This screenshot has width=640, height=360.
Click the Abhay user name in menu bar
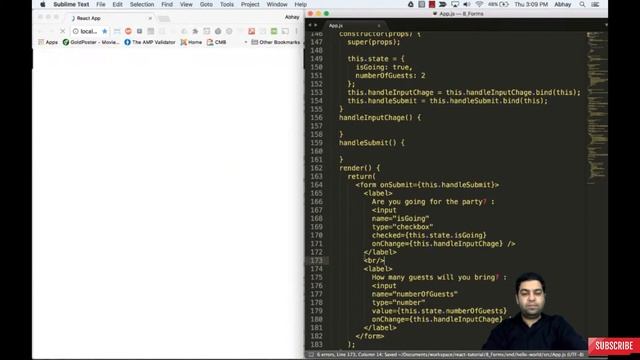coord(562,4)
